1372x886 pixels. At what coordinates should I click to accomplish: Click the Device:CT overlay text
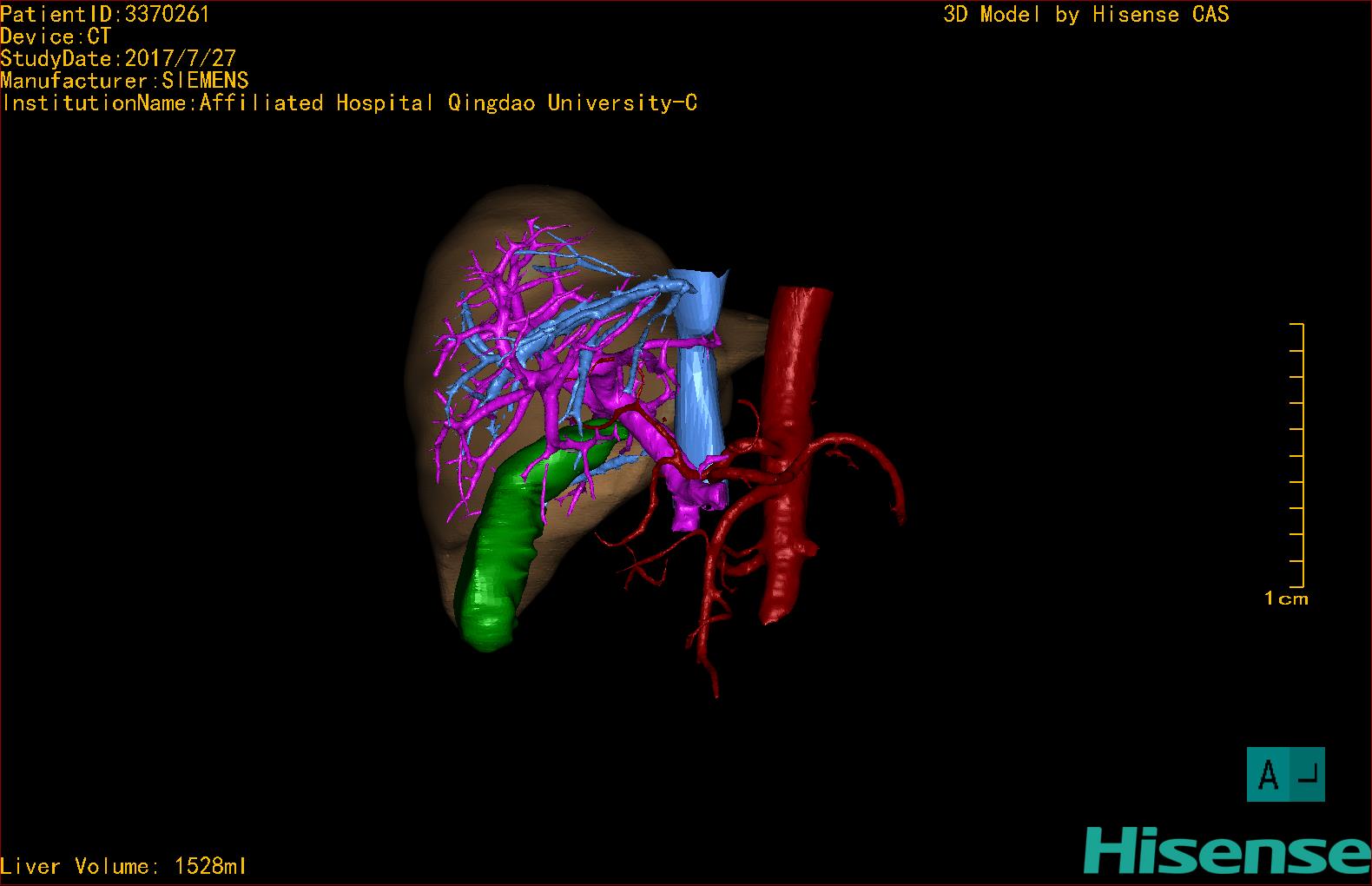click(56, 36)
